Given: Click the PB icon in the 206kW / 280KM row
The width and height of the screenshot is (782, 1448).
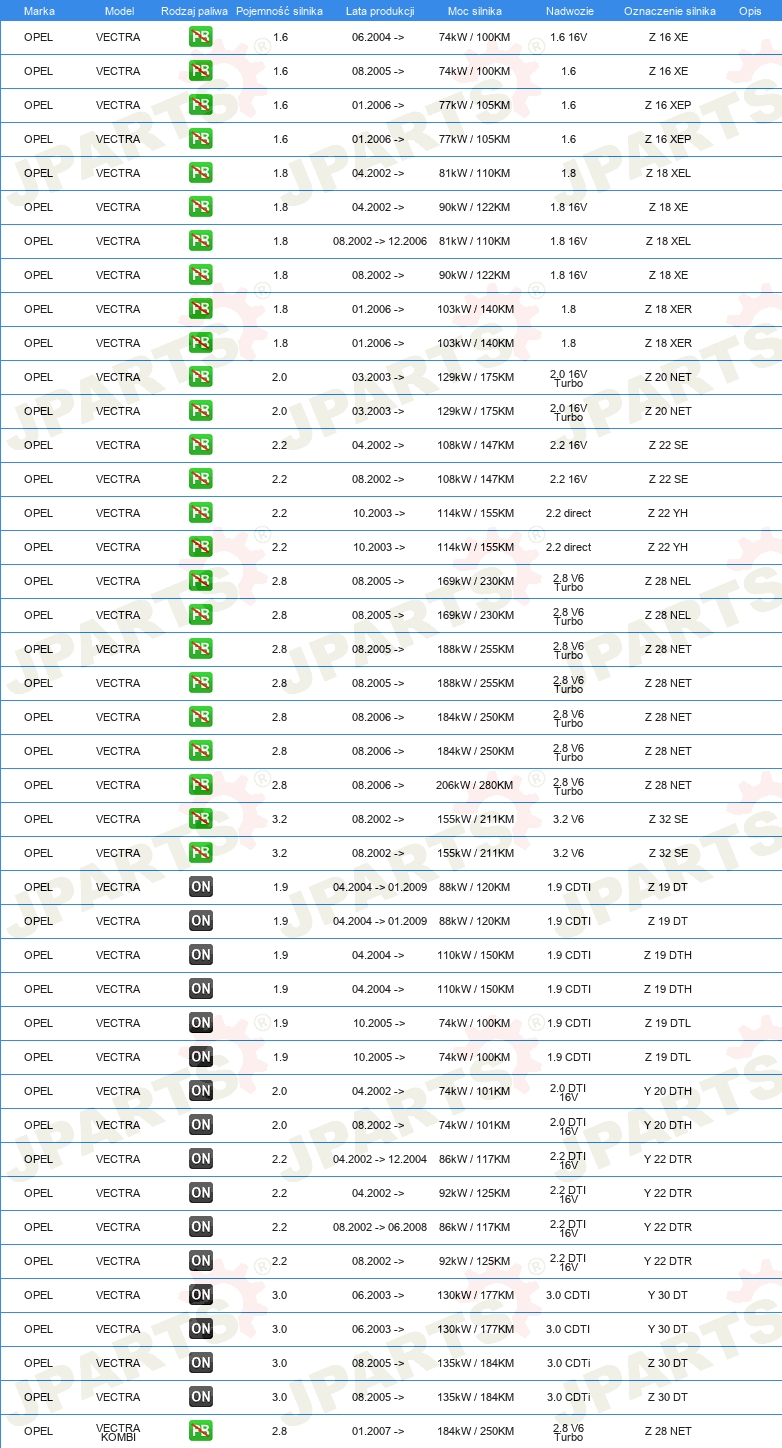Looking at the screenshot, I should (x=201, y=785).
